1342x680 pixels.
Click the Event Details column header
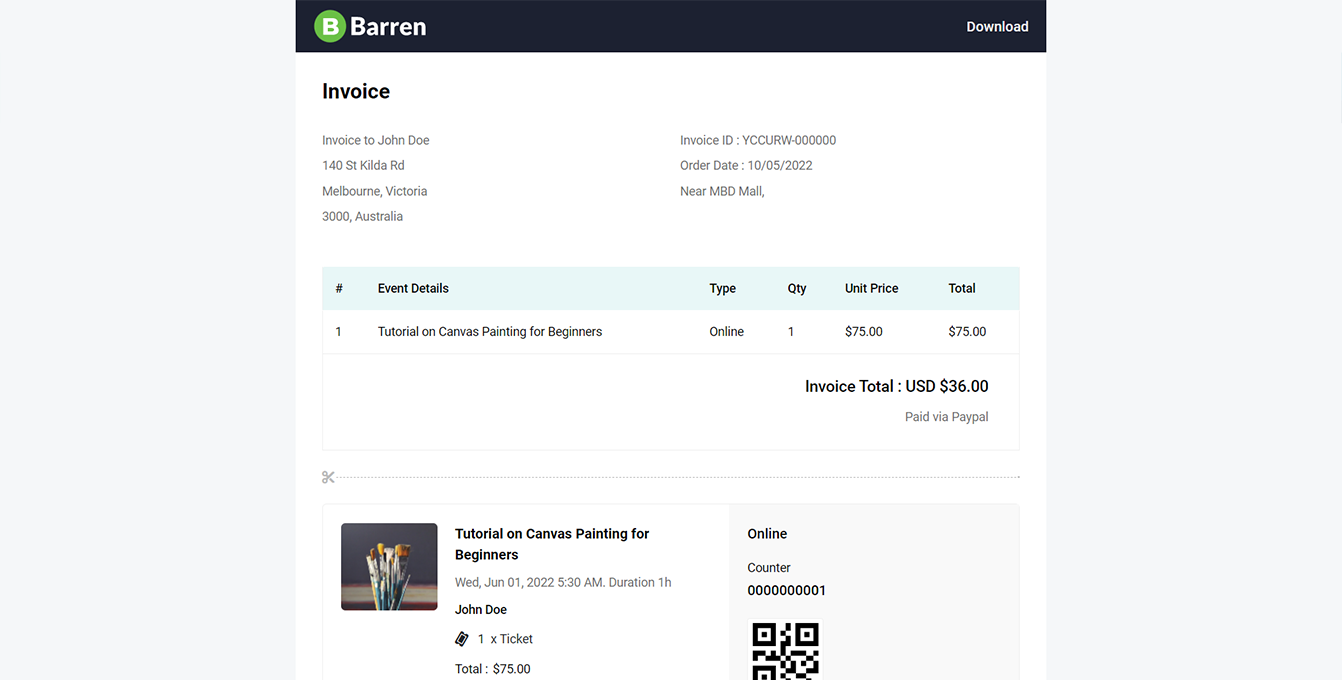click(x=413, y=288)
